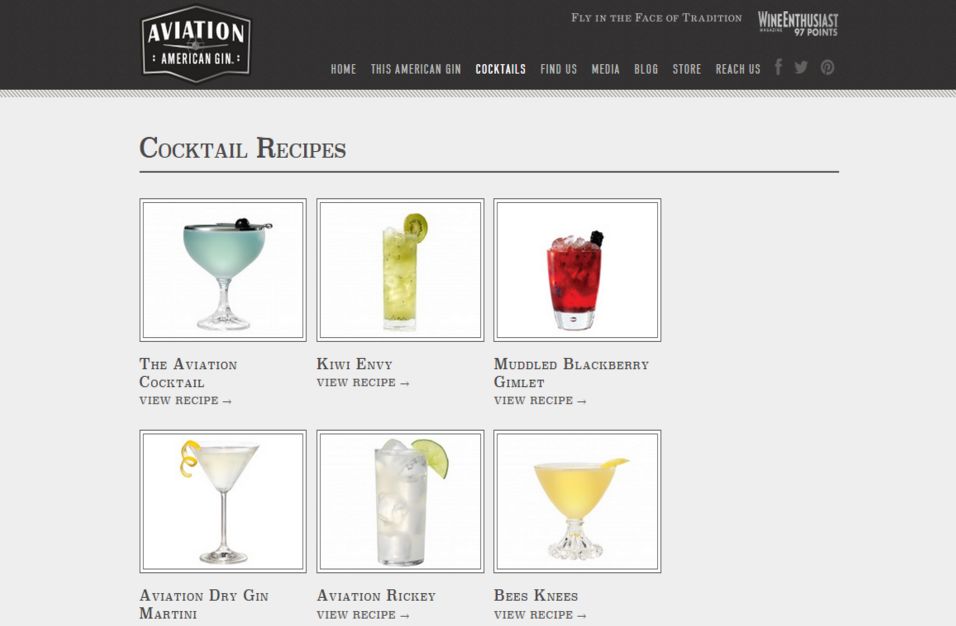Click the Aviation American Gin logo

(x=196, y=44)
